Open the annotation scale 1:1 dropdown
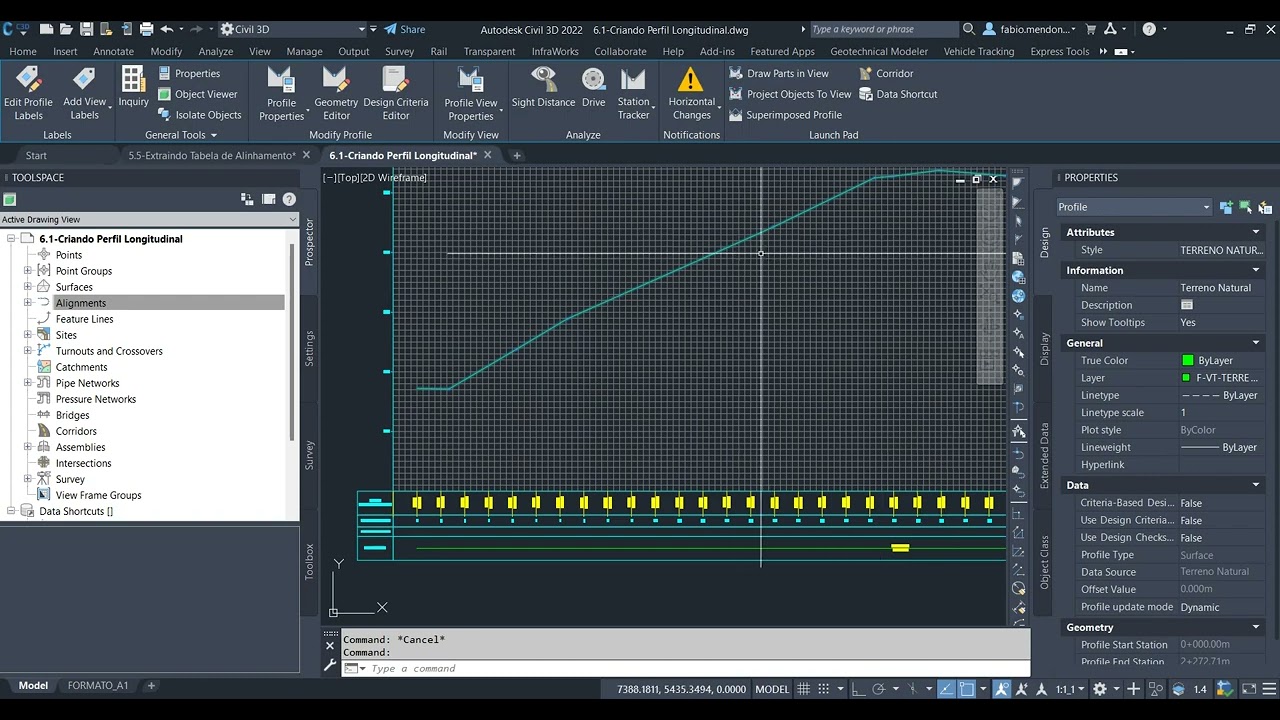1280x720 pixels. (x=1070, y=689)
